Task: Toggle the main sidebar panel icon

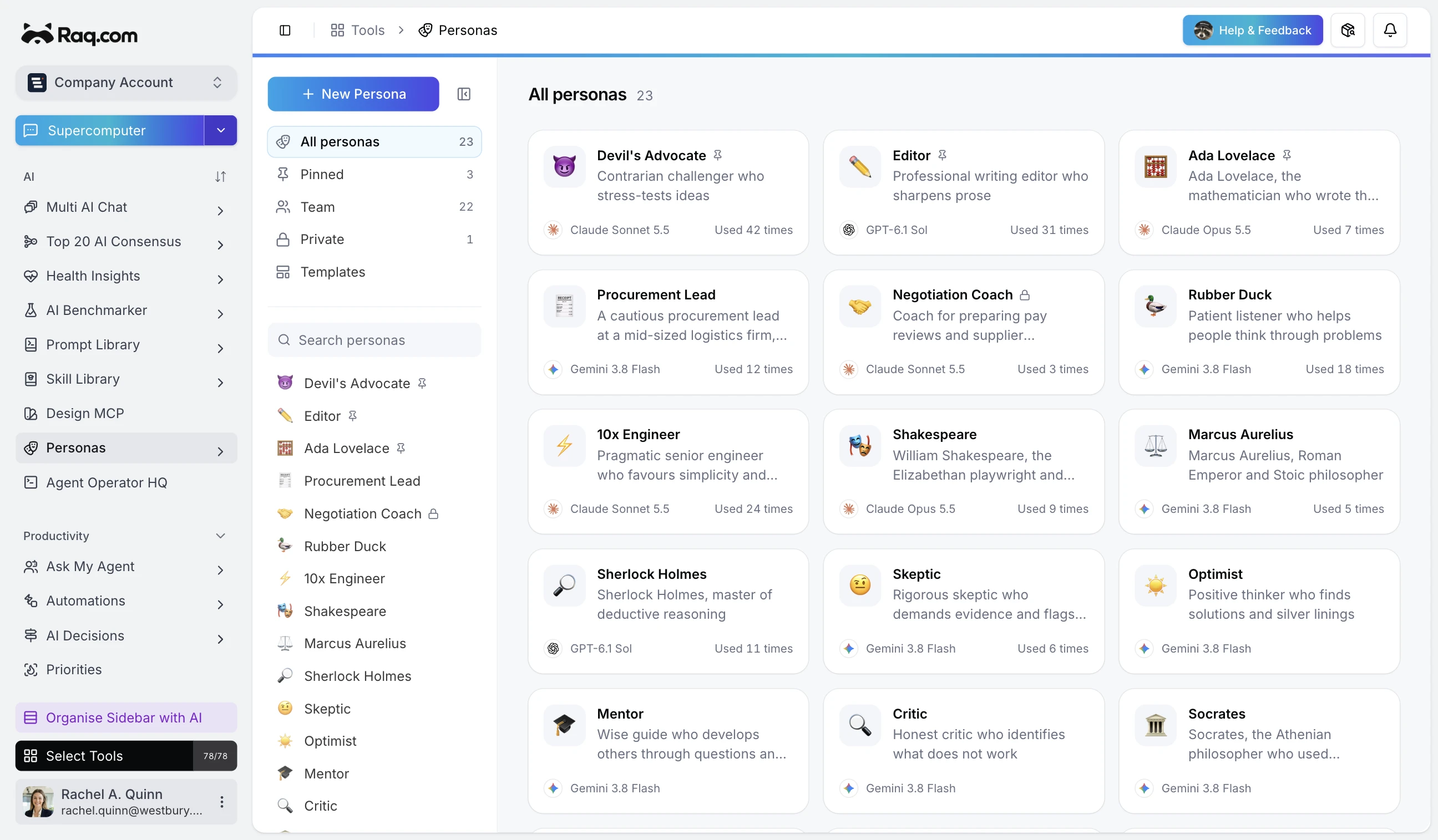Action: pos(285,30)
